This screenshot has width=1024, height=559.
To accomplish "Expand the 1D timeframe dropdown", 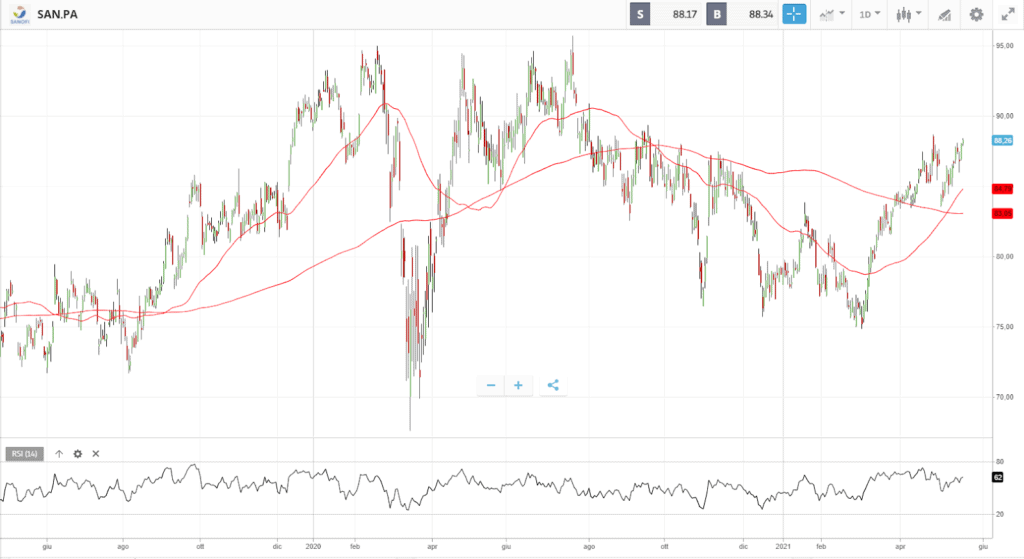I will coord(871,14).
